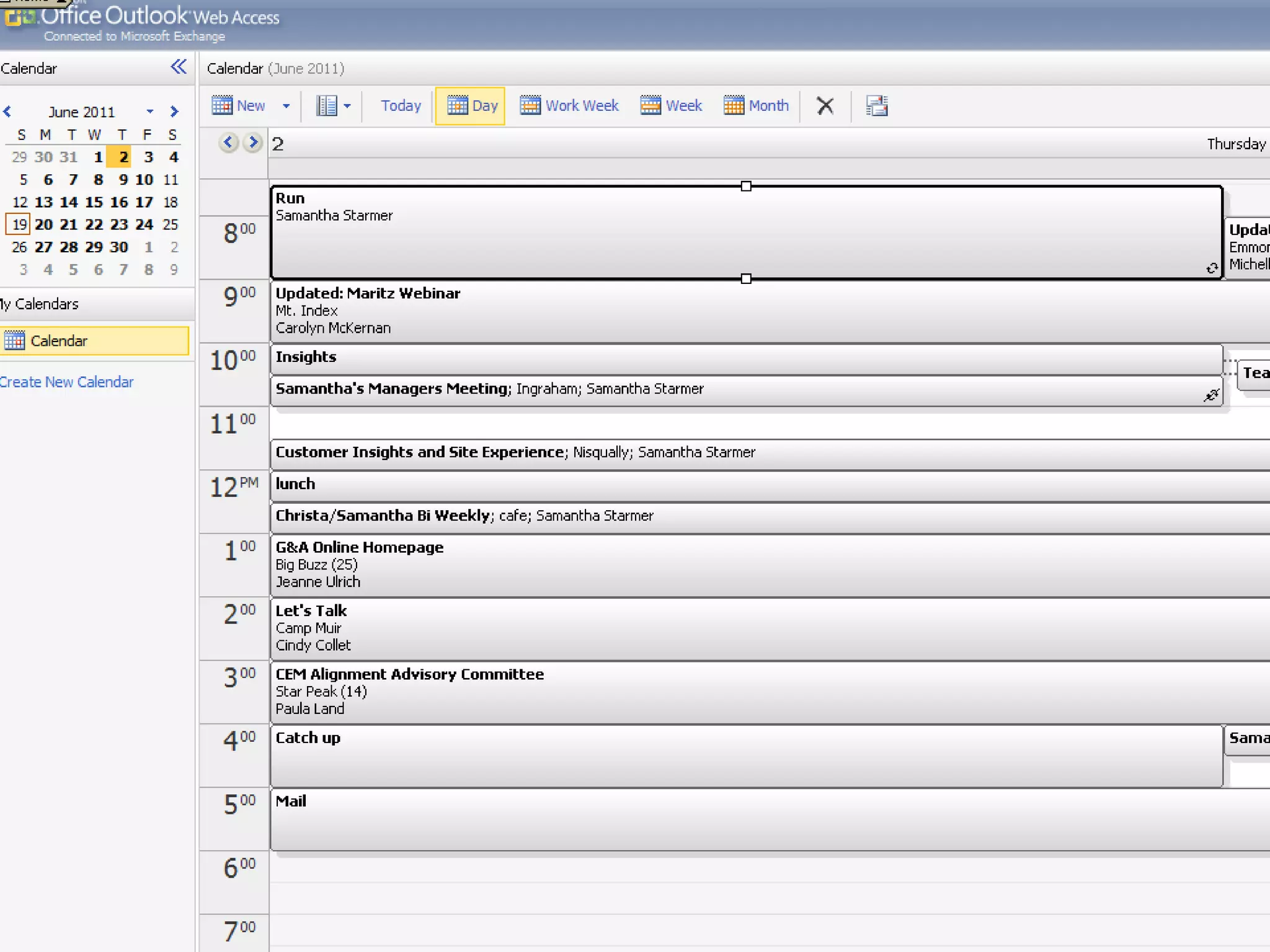
Task: Go to the next day
Action: point(252,143)
